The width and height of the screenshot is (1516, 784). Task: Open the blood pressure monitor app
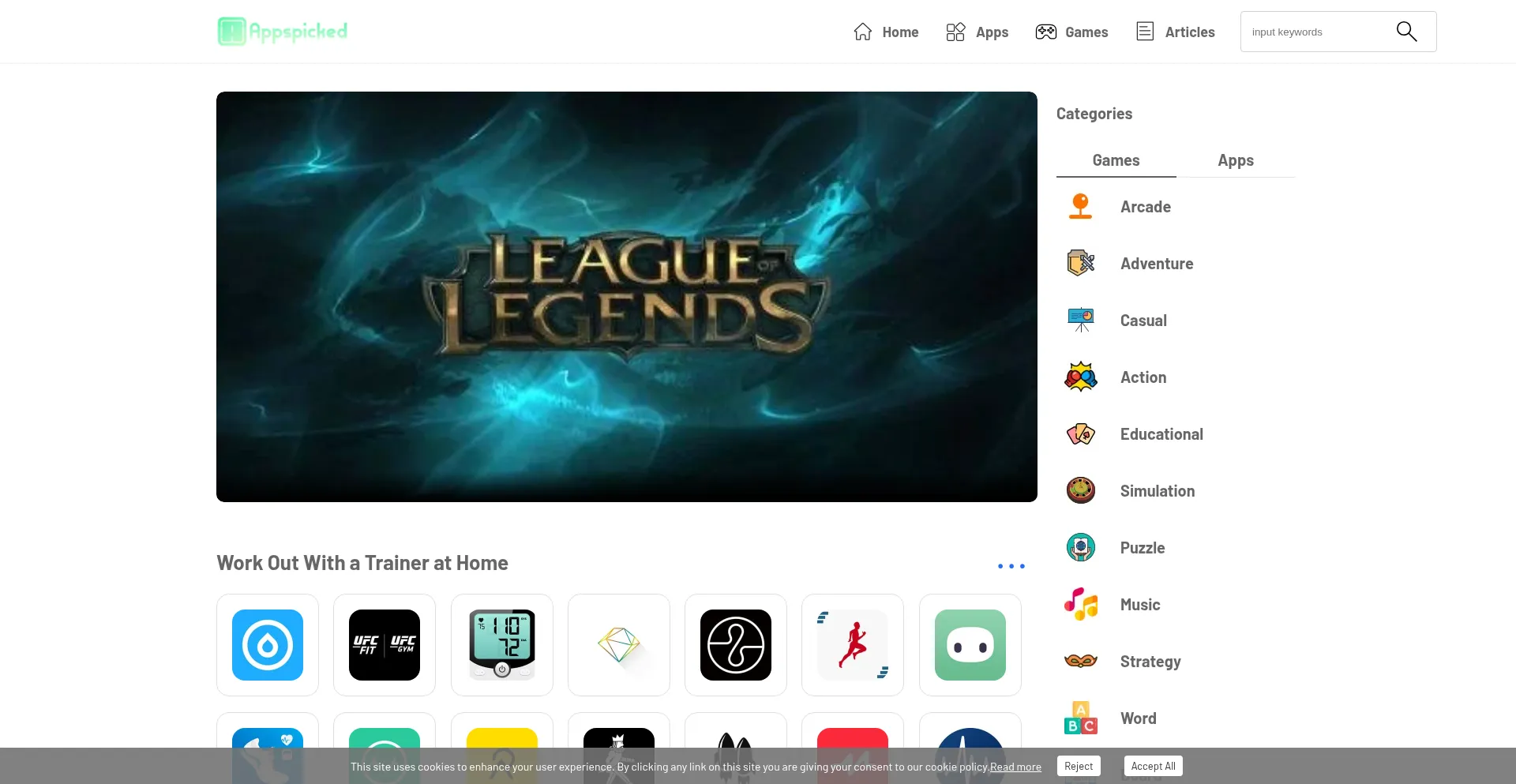click(x=502, y=645)
